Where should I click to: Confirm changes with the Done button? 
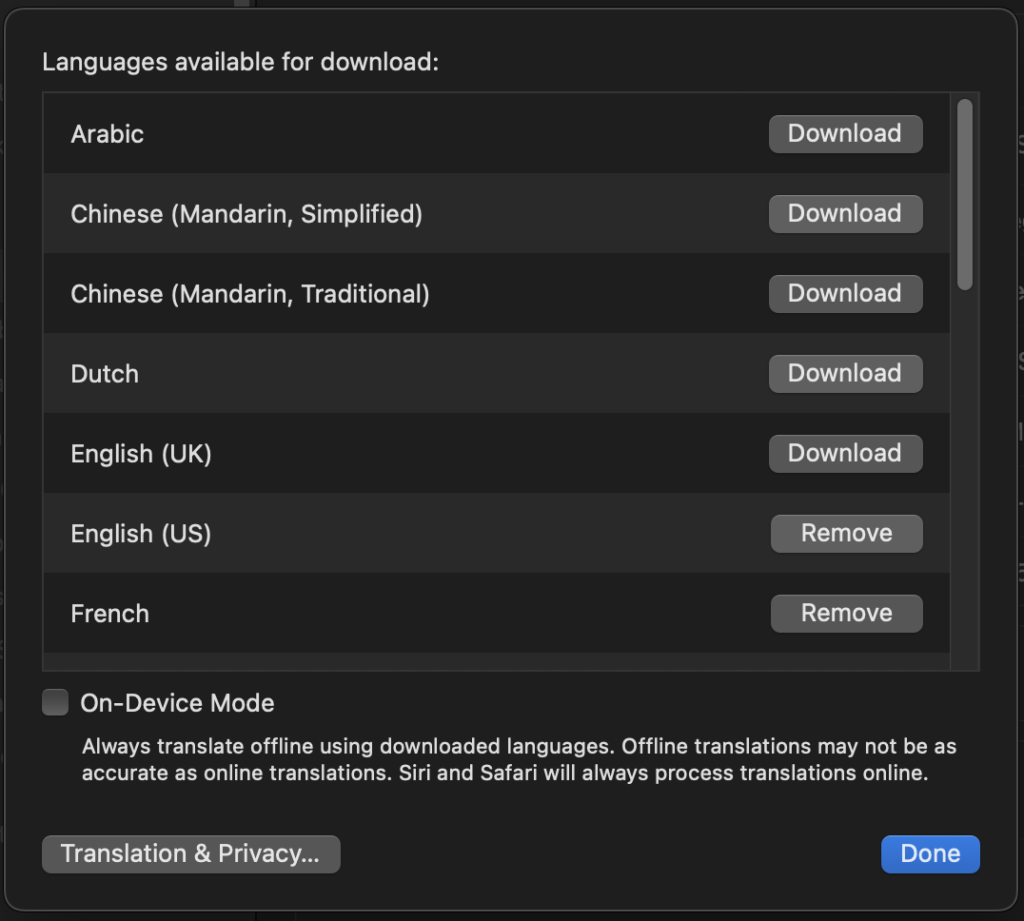click(930, 853)
